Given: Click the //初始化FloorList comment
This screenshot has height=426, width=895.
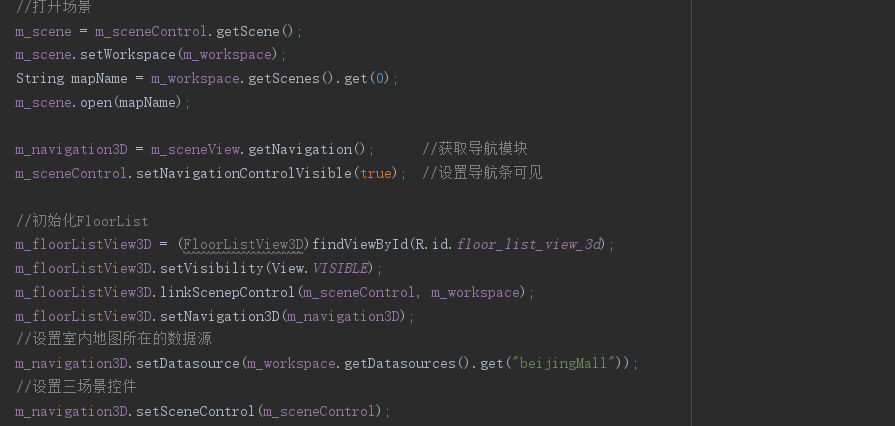Looking at the screenshot, I should pyautogui.click(x=82, y=221).
